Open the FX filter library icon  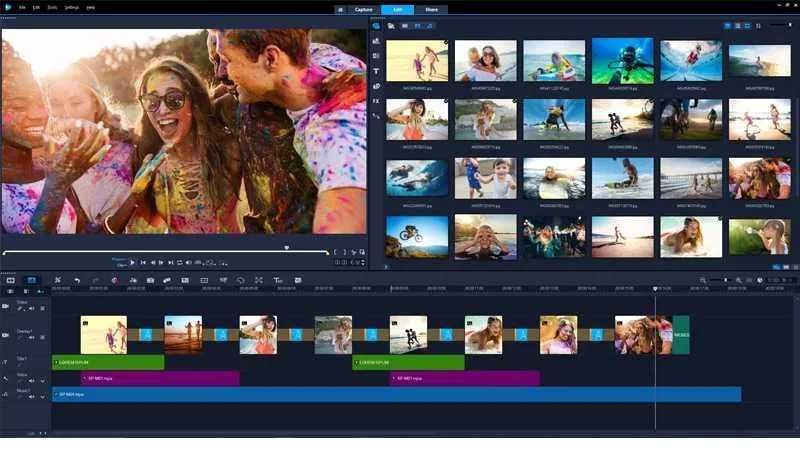point(376,101)
